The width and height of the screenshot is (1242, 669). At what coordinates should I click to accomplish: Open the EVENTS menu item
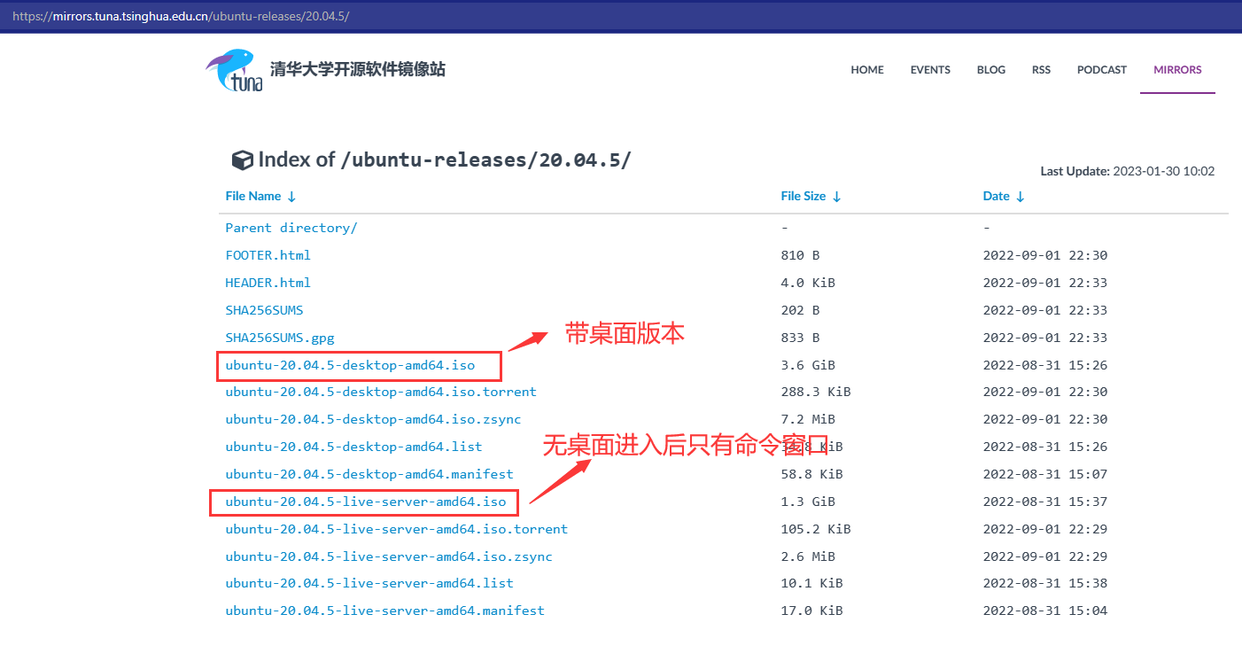930,70
